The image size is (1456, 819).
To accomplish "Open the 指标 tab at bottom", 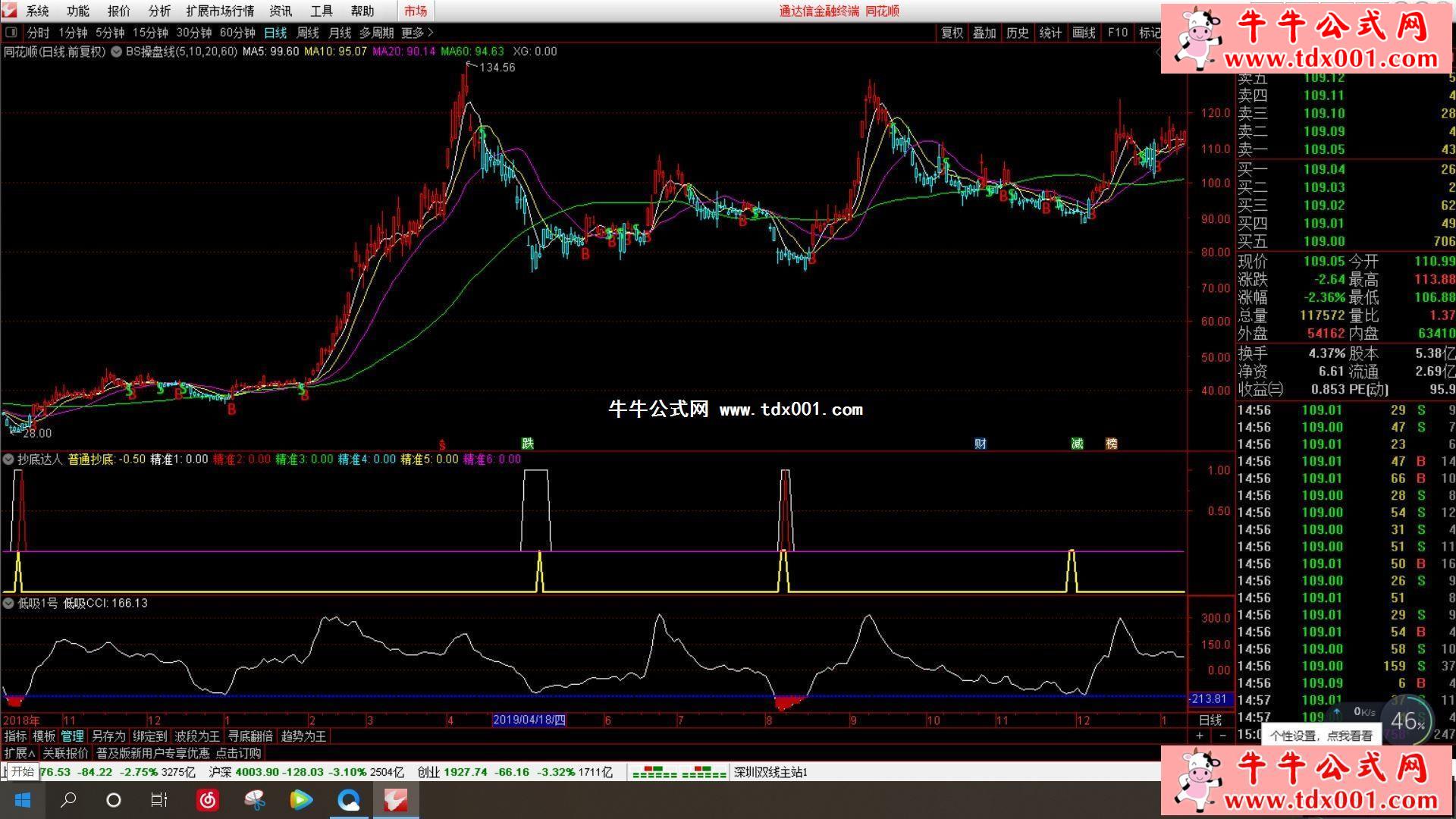I will (15, 736).
